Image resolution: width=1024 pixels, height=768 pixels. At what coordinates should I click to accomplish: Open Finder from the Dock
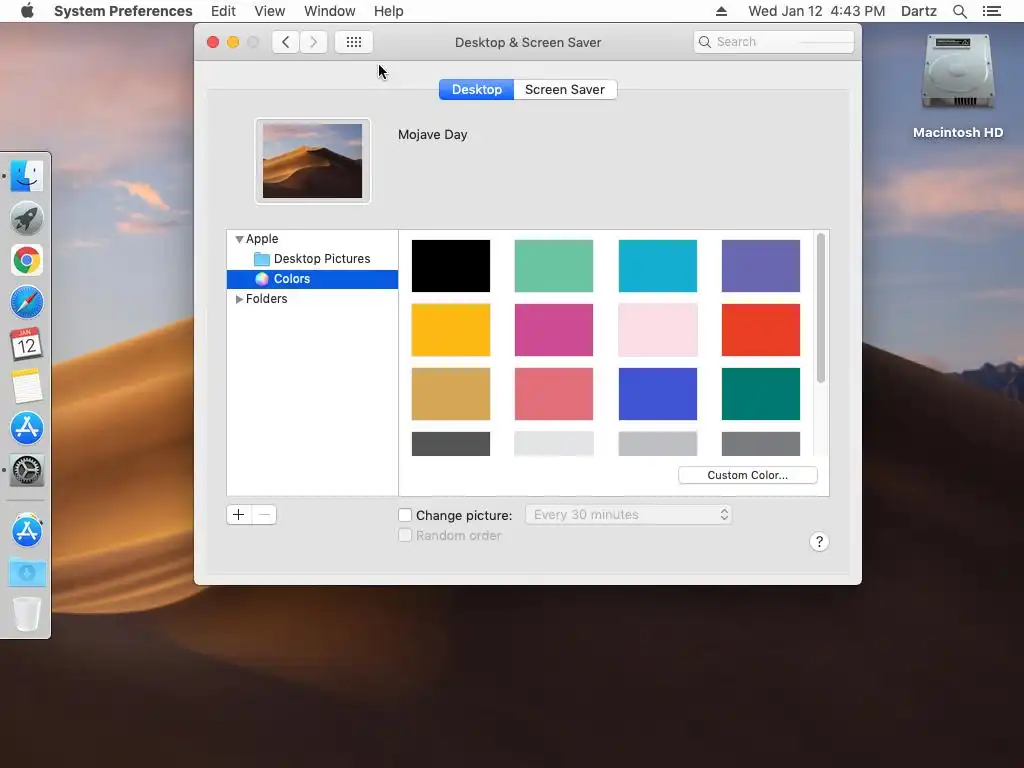pyautogui.click(x=27, y=176)
